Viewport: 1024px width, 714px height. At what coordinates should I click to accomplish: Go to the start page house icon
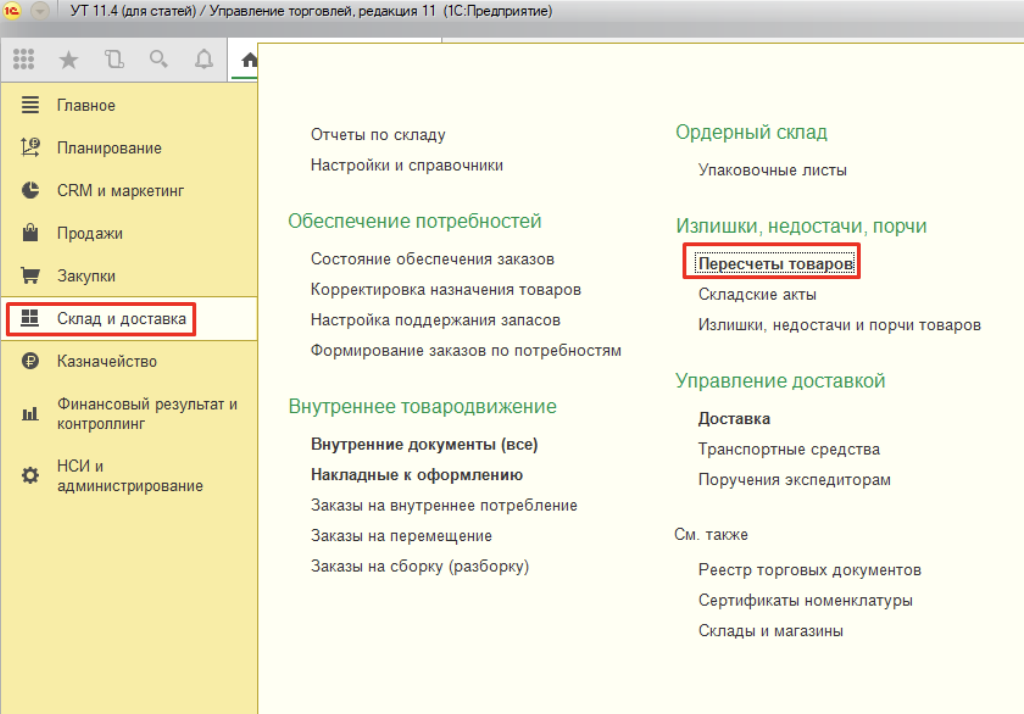(247, 58)
